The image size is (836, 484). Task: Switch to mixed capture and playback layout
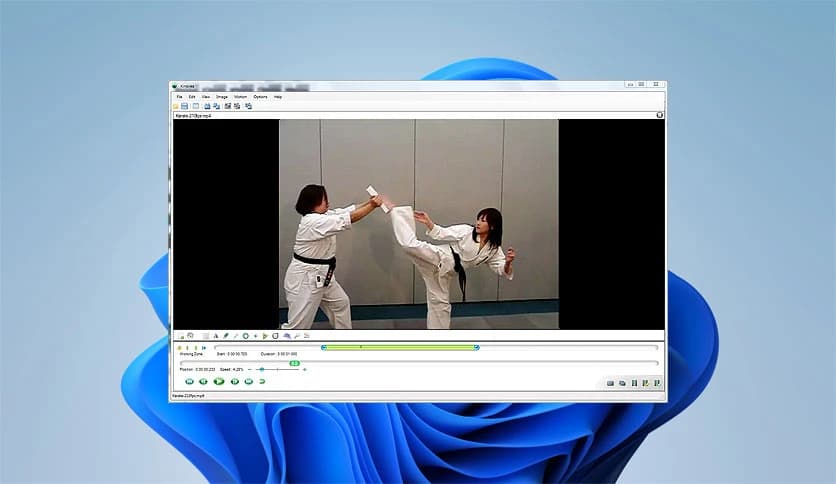(x=248, y=106)
